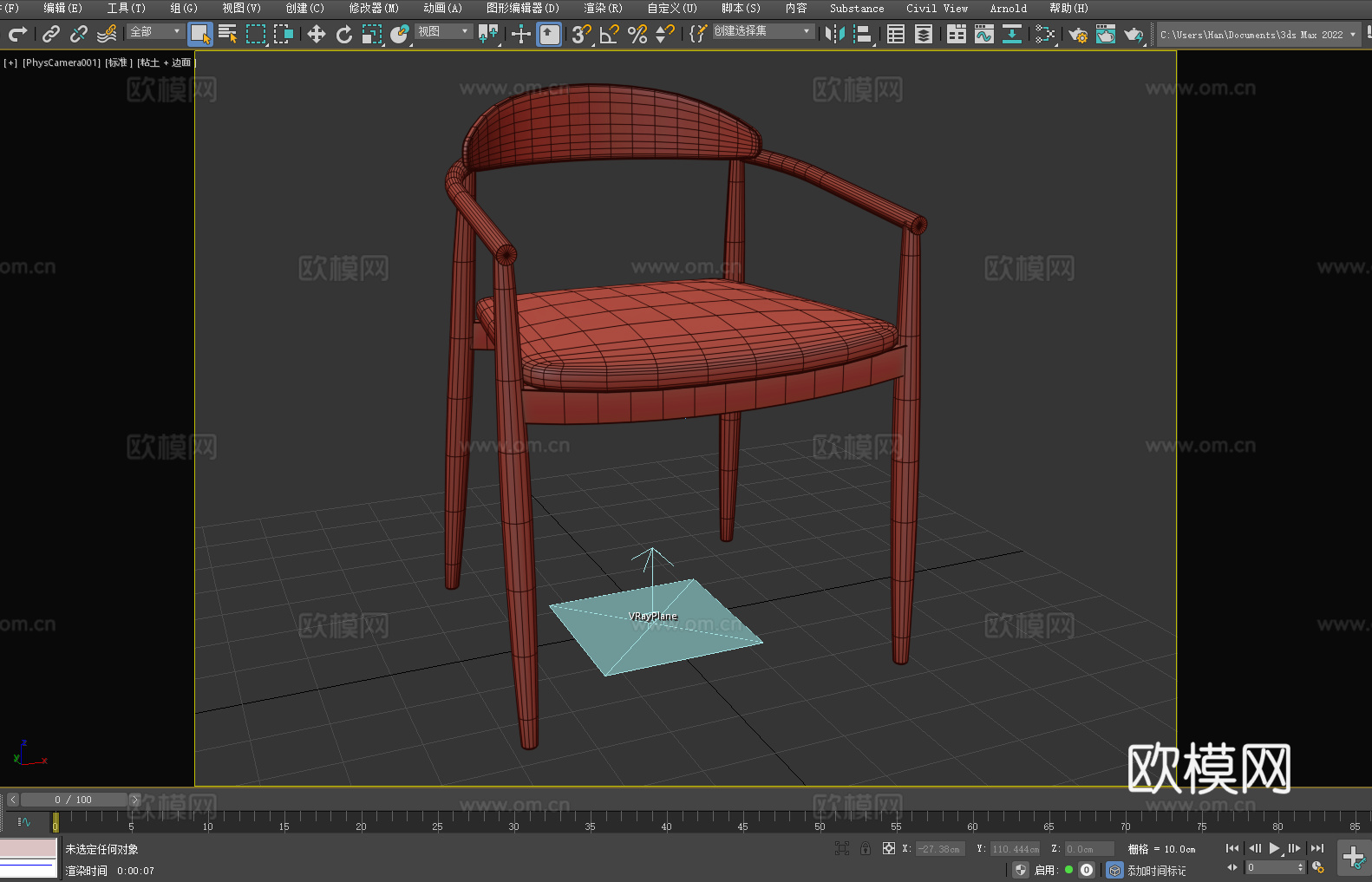The height and width of the screenshot is (882, 1372).
Task: Toggle Angle Snap
Action: coord(610,35)
